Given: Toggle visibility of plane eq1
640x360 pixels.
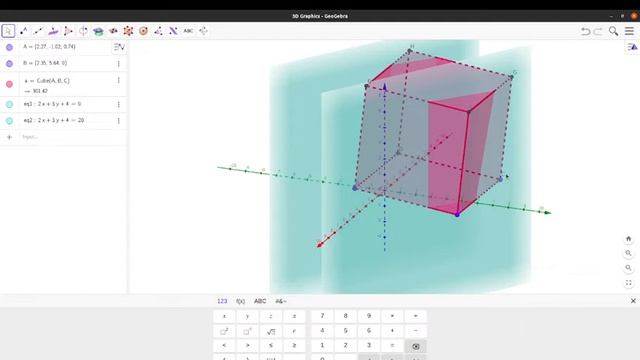Looking at the screenshot, I should click(9, 104).
